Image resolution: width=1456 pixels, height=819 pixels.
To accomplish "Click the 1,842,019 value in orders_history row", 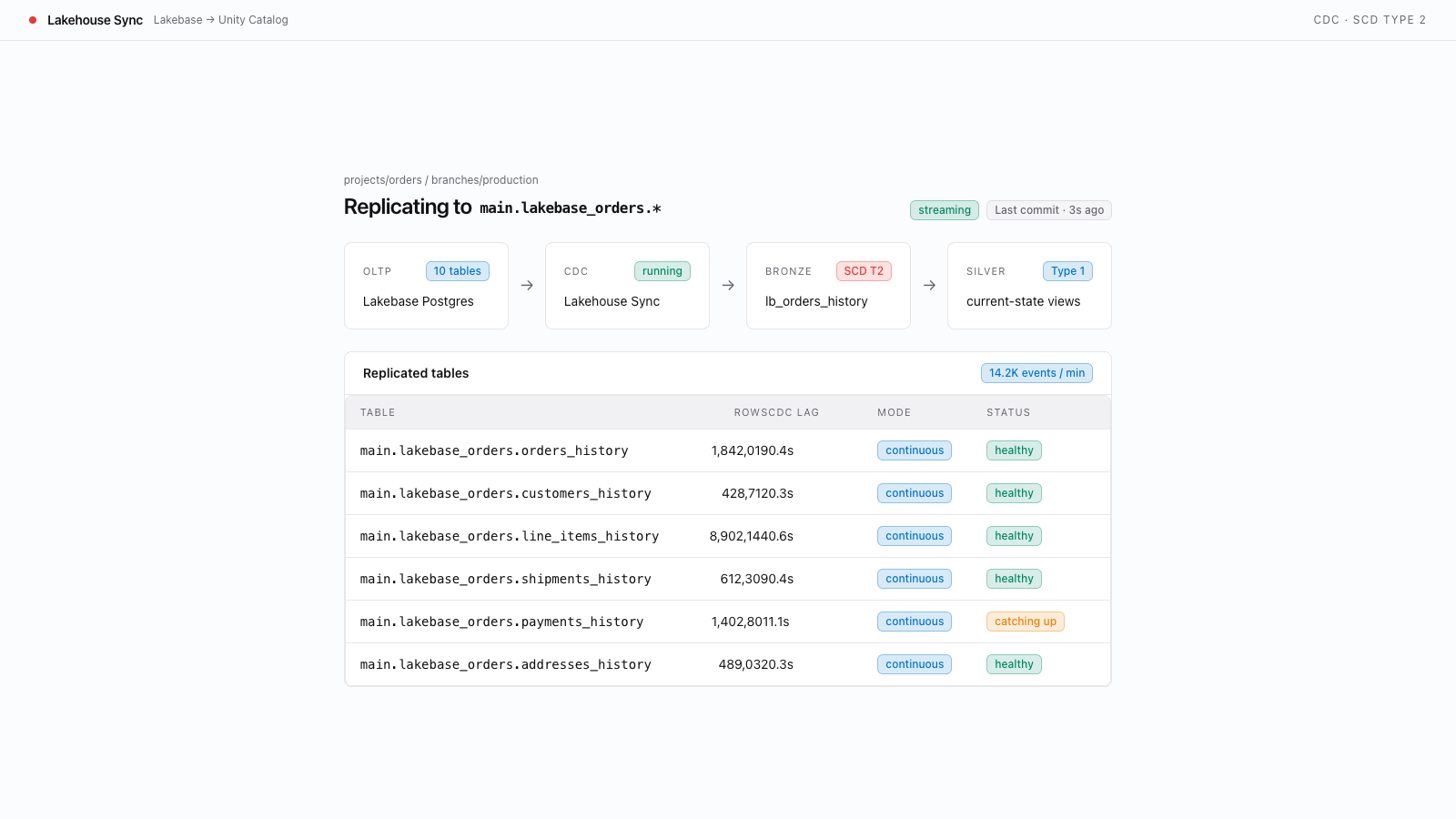I will (x=740, y=450).
